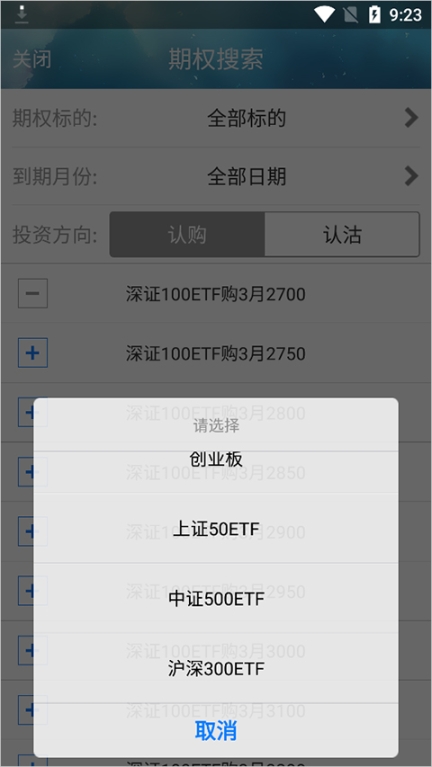The height and width of the screenshot is (767, 432).
Task: Expand 期权标的 chevron arrow
Action: pos(411,118)
